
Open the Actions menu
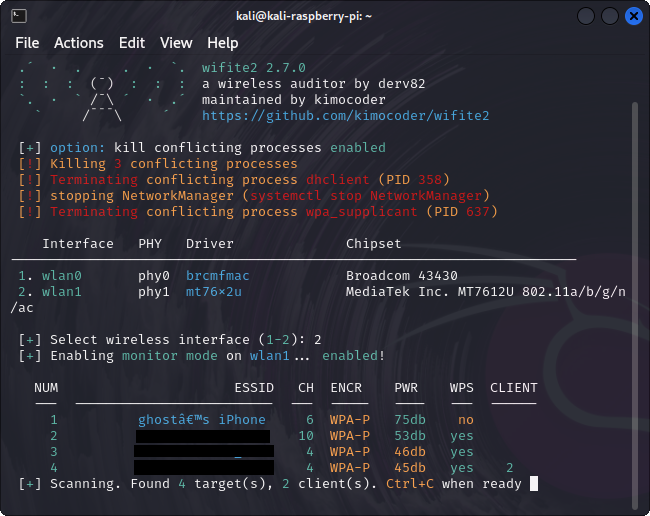[x=79, y=43]
